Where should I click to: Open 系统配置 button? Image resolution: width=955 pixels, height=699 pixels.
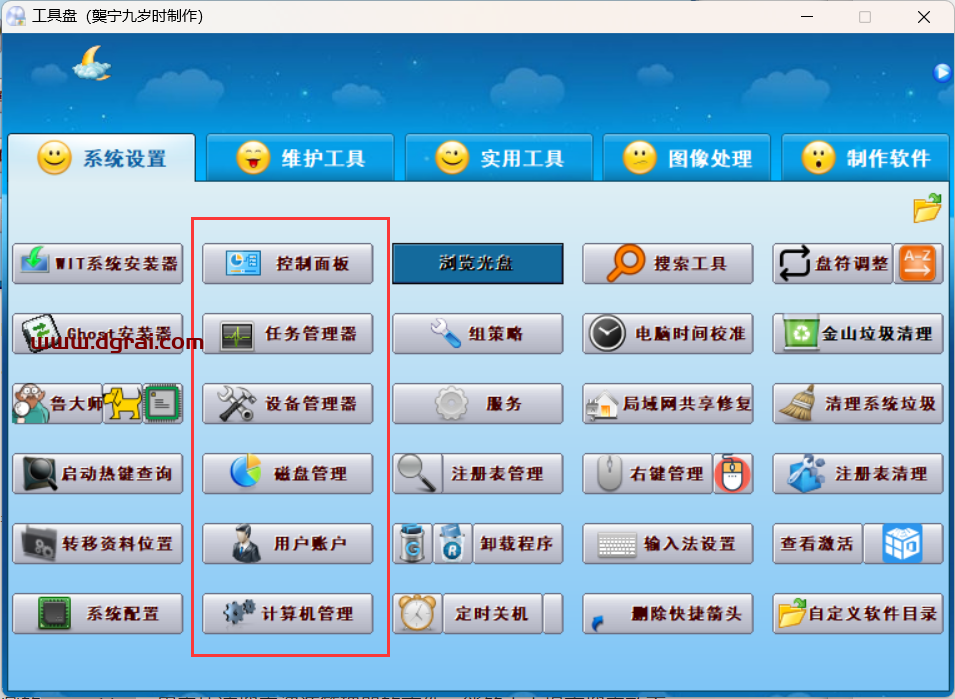pos(97,614)
